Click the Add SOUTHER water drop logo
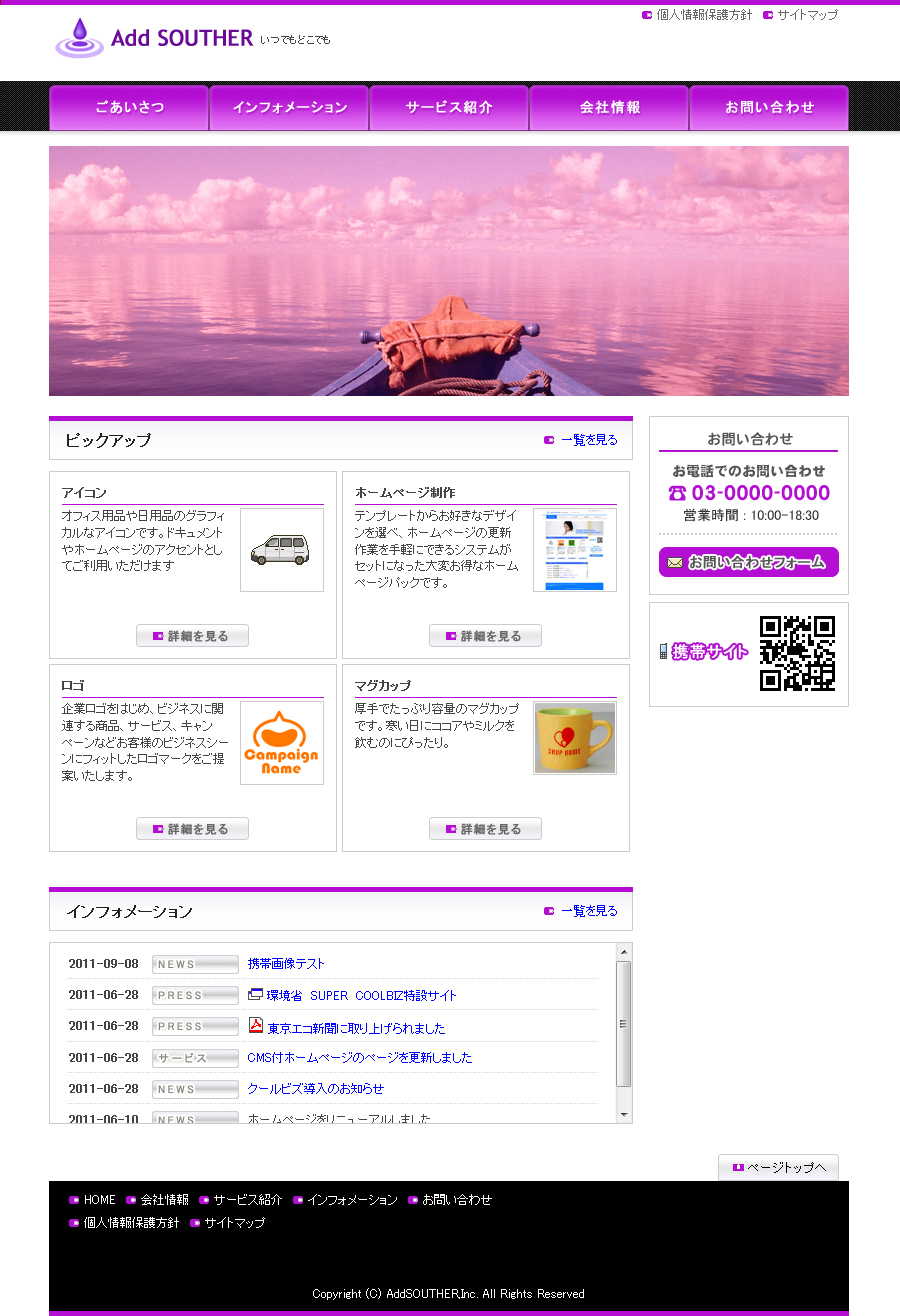This screenshot has height=1316, width=900. [x=79, y=38]
